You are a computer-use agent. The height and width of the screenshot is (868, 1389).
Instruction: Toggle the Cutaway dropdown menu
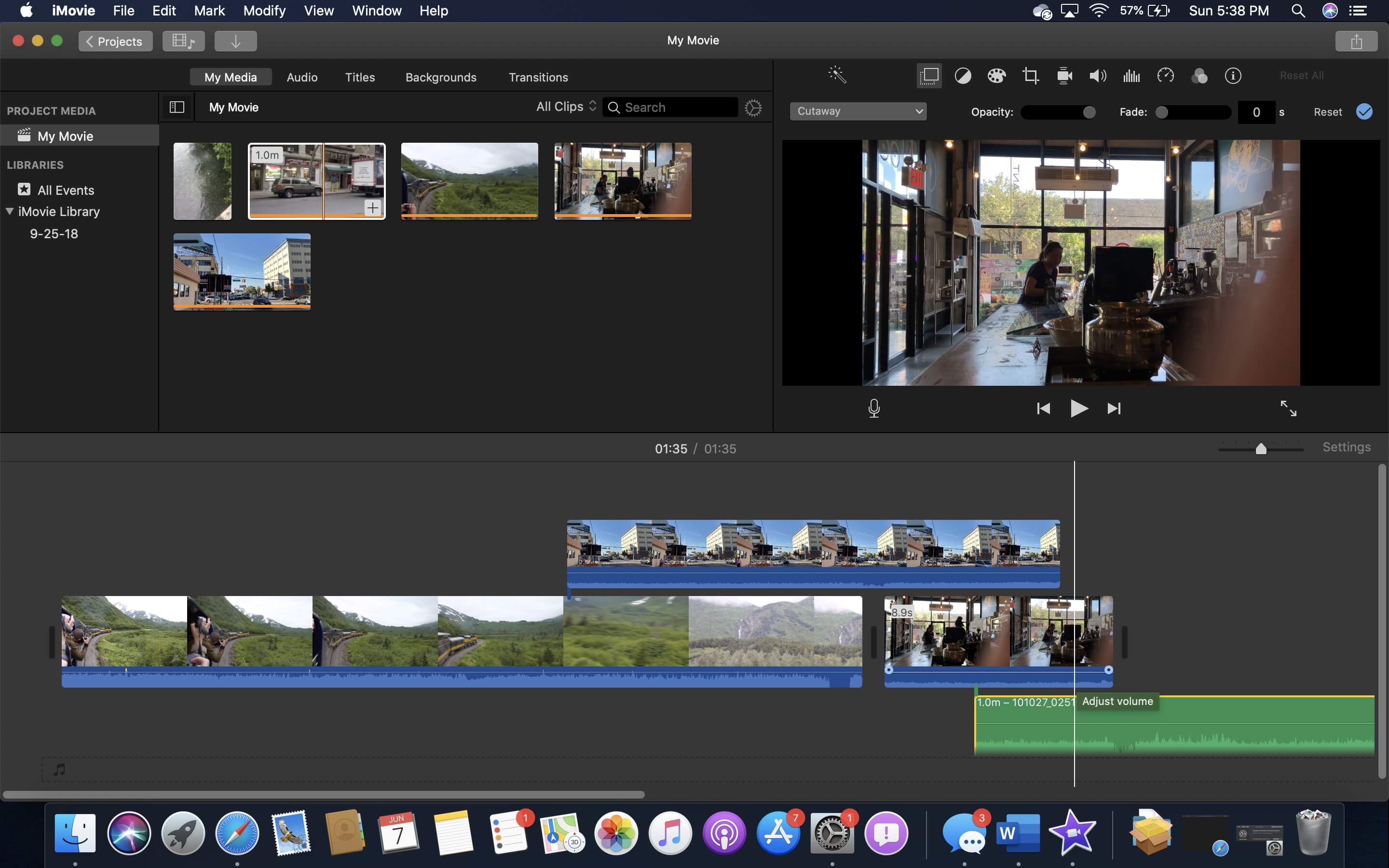click(856, 111)
